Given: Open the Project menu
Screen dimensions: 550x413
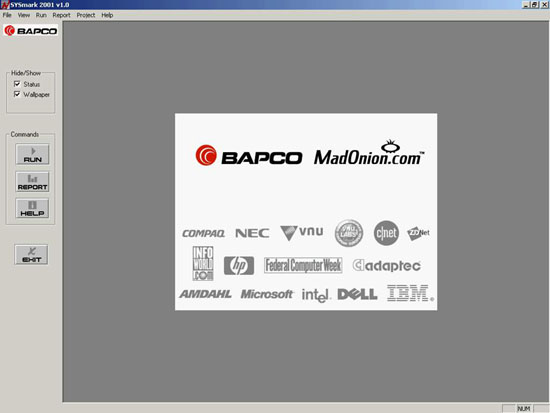Looking at the screenshot, I should click(x=86, y=15).
